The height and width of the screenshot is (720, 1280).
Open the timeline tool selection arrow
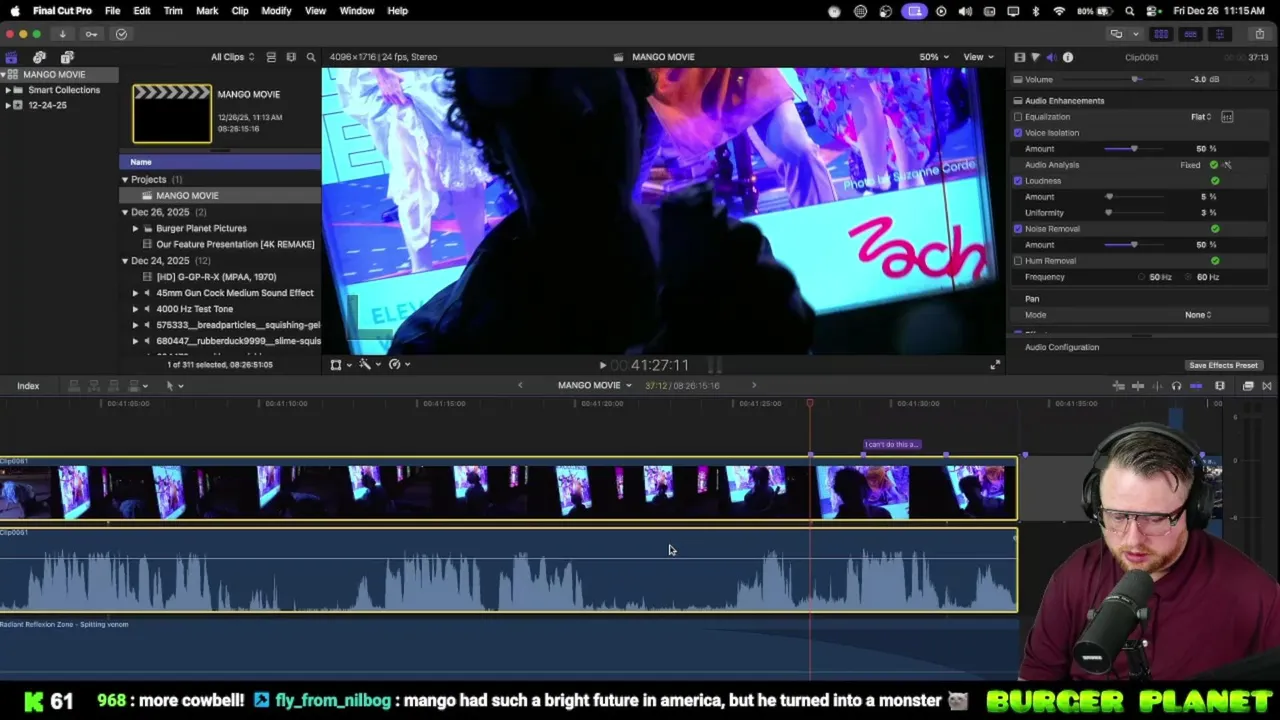click(x=174, y=386)
